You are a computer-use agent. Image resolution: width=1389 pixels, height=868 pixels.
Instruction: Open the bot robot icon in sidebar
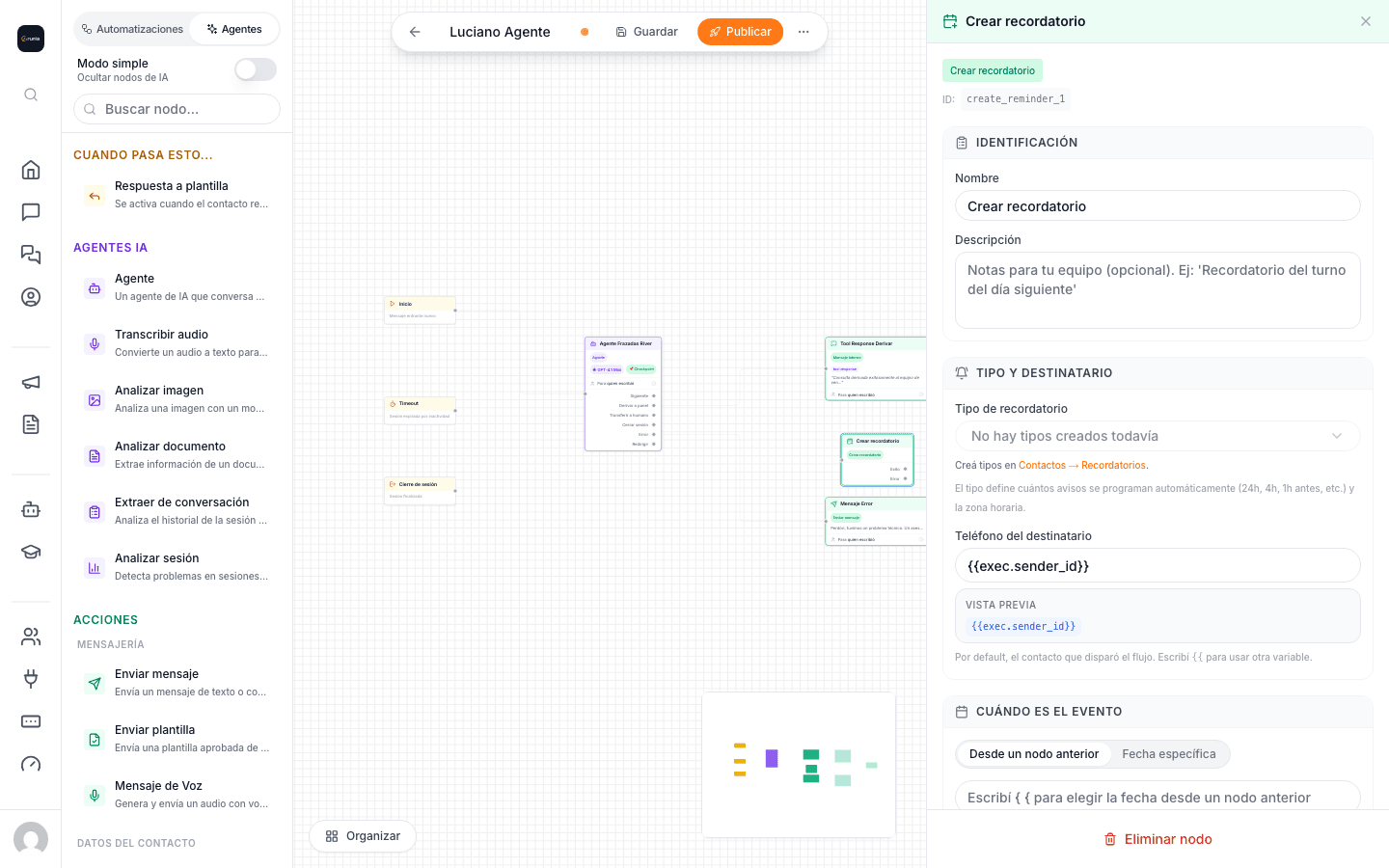31,509
